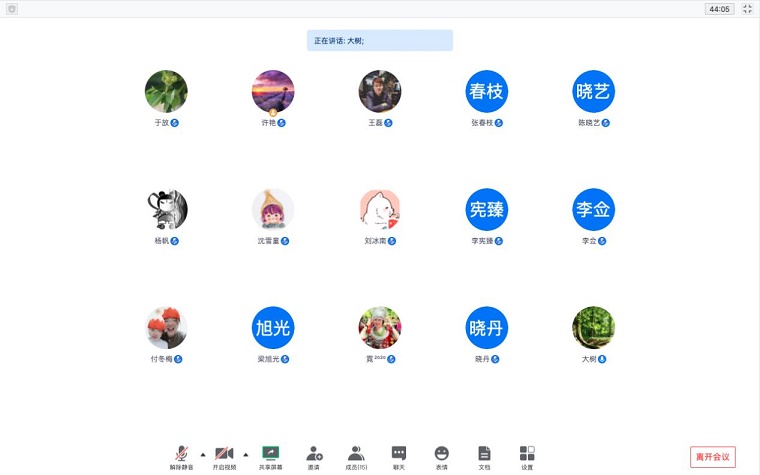Click the 正在讲话 speaking banner
The image size is (760, 475).
(380, 41)
